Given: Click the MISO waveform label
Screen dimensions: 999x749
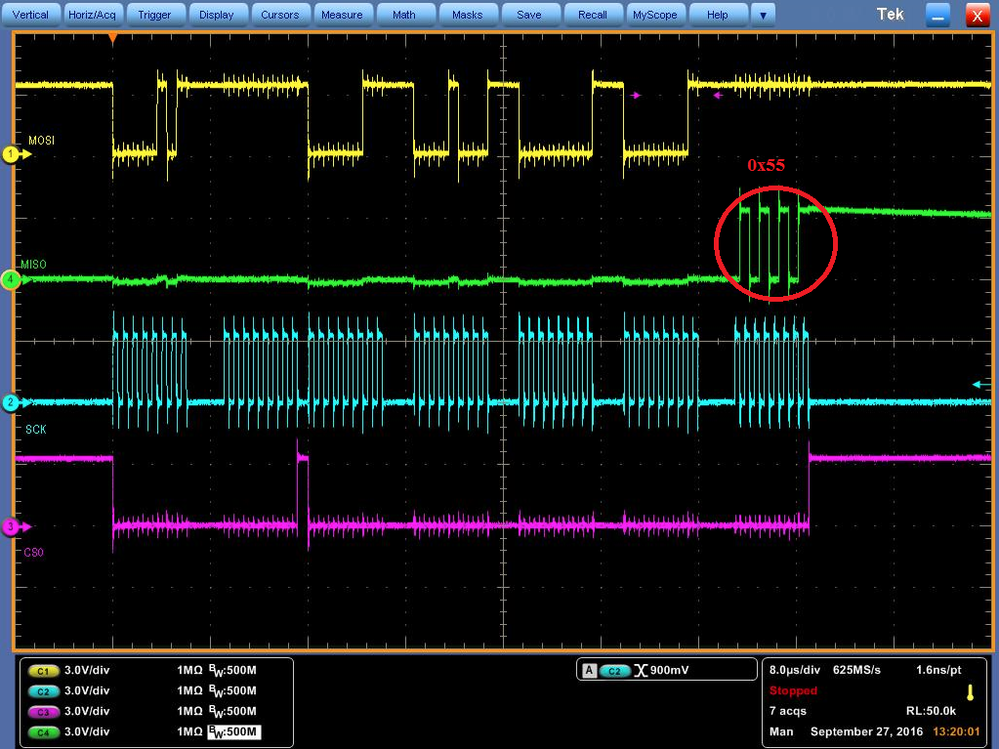Looking at the screenshot, I should point(33,264).
